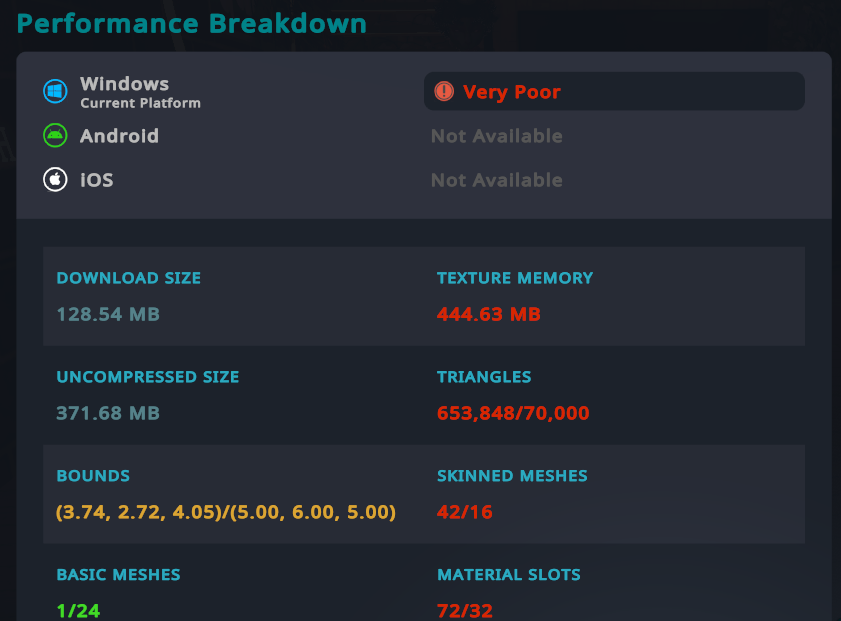
Task: Click the iOS Apple logo icon
Action: coord(55,179)
